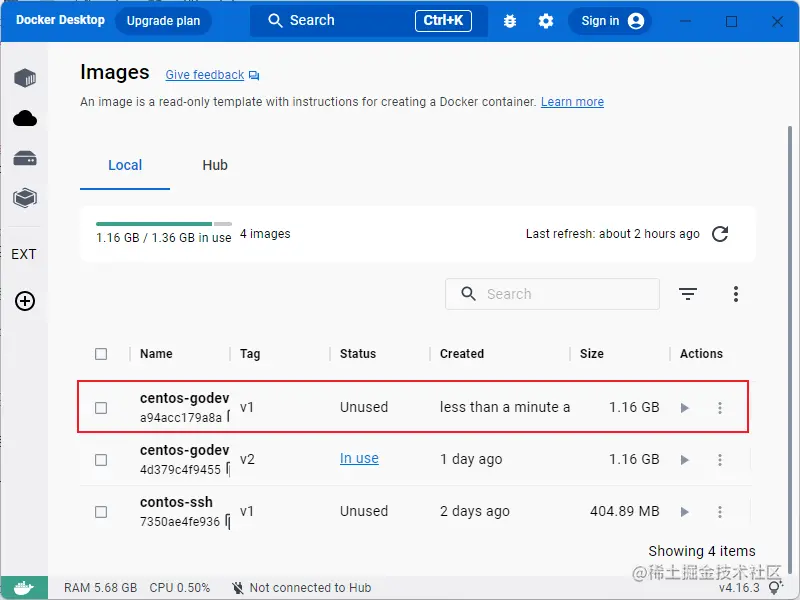Image resolution: width=800 pixels, height=600 pixels.
Task: Select the Local tab
Action: pyautogui.click(x=125, y=165)
